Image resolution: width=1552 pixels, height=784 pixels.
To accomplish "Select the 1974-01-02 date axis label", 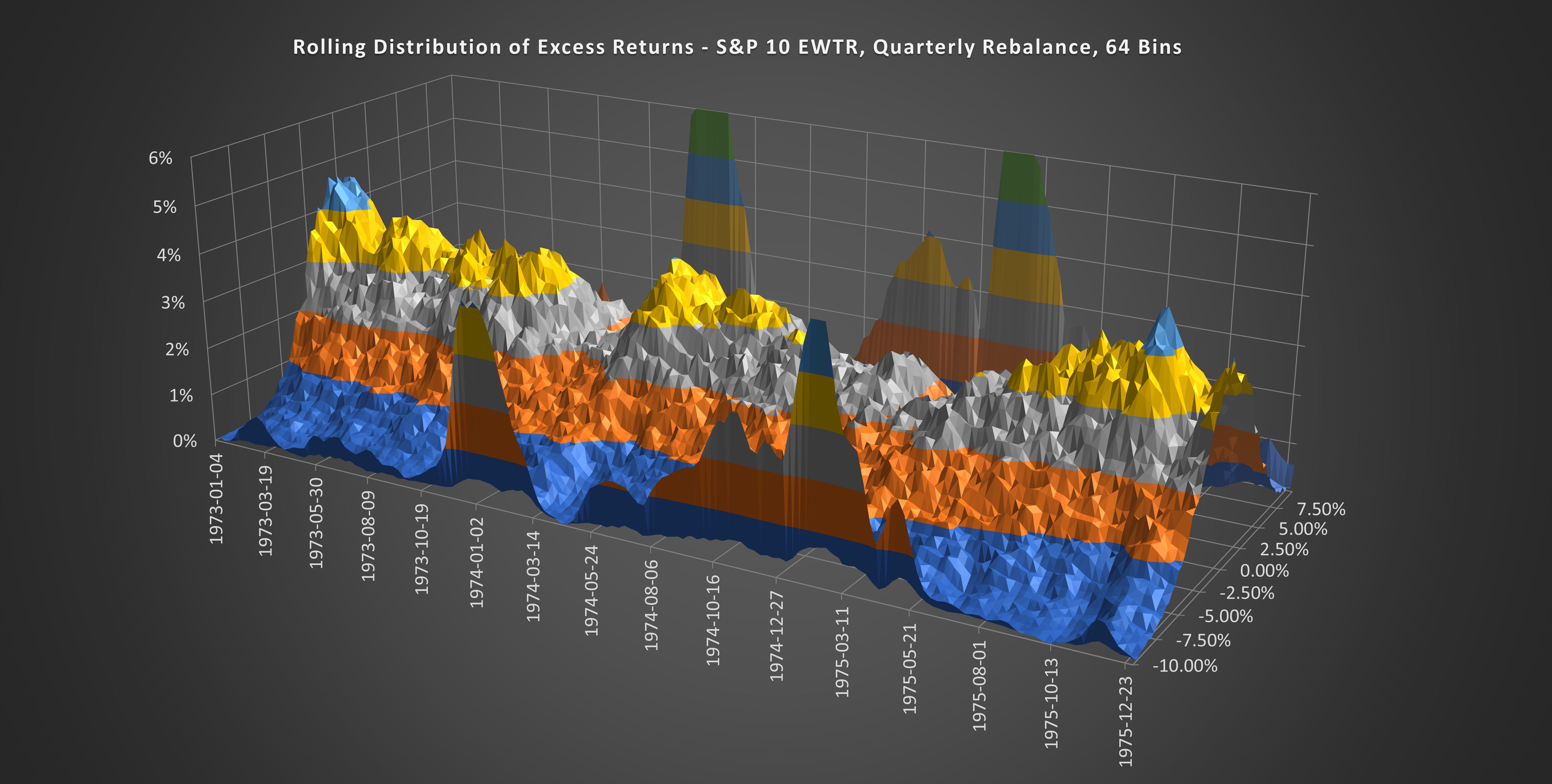I will tap(477, 562).
